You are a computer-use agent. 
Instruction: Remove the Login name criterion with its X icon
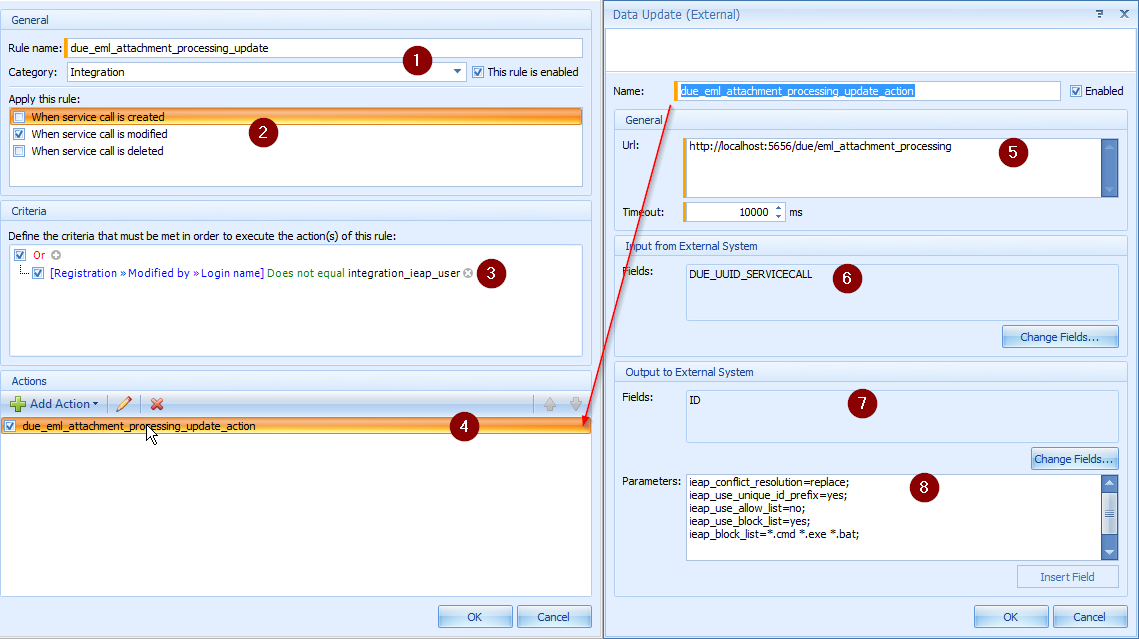click(x=468, y=273)
